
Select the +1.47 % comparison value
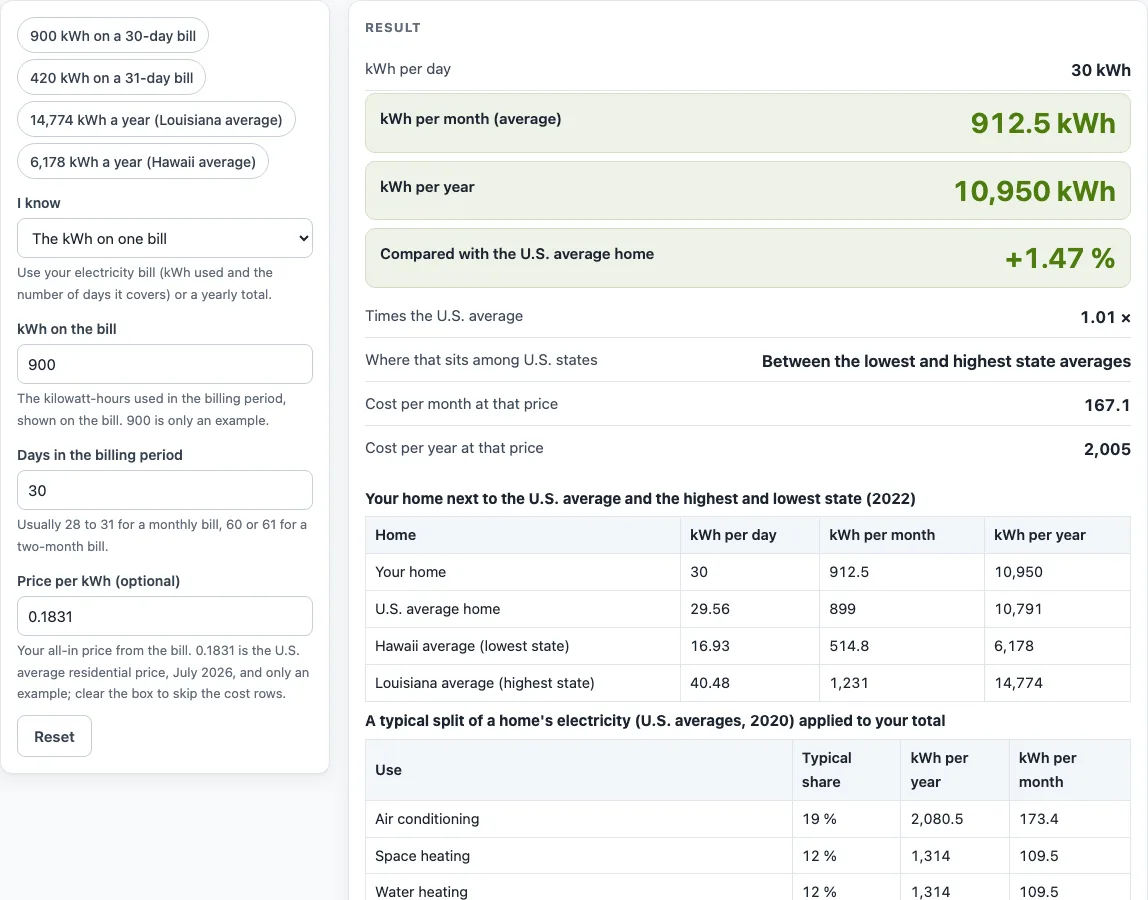pos(1059,258)
